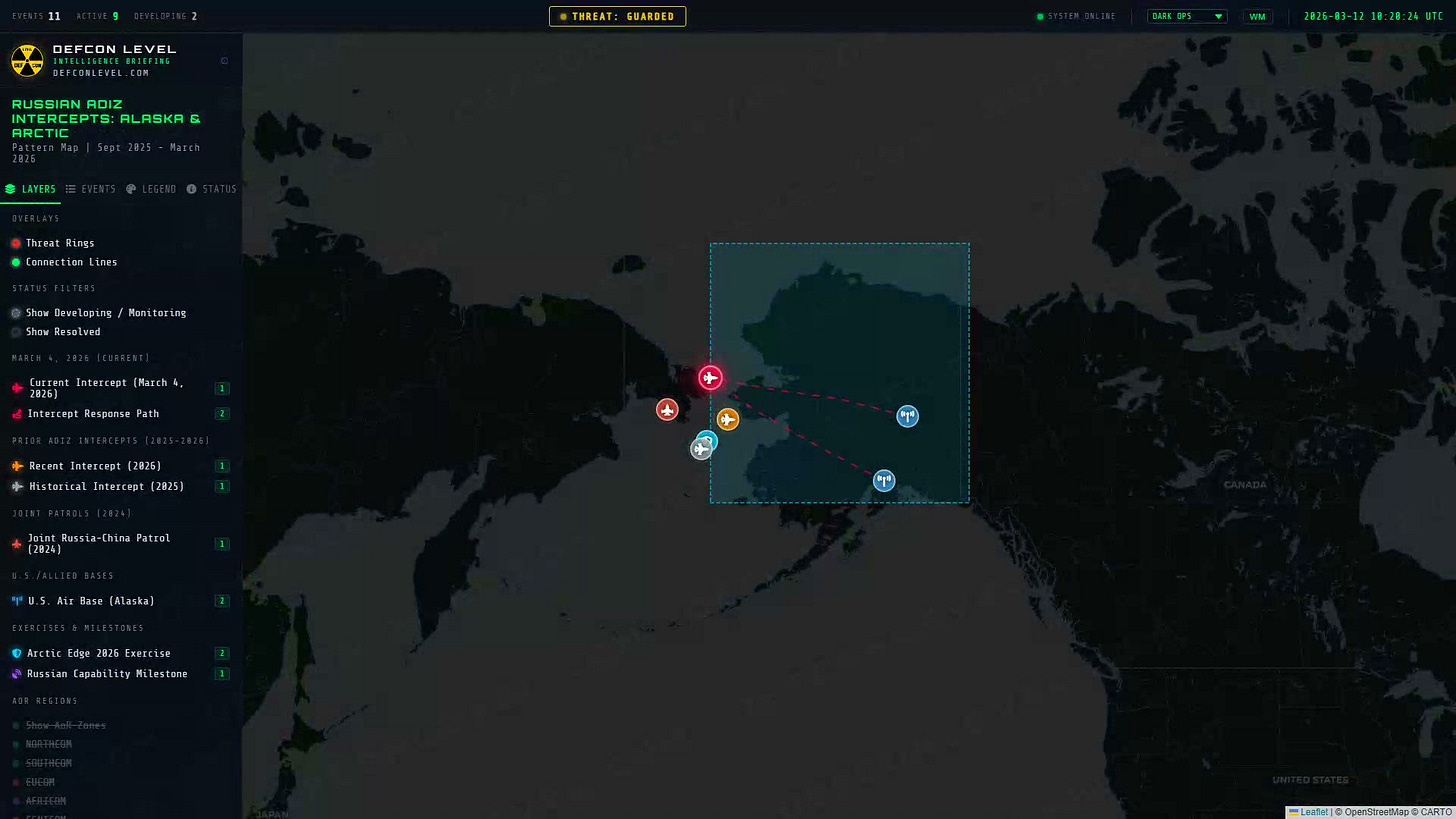Image resolution: width=1456 pixels, height=819 pixels.
Task: Open the DEFCONLEVEL.COM link
Action: click(x=101, y=73)
